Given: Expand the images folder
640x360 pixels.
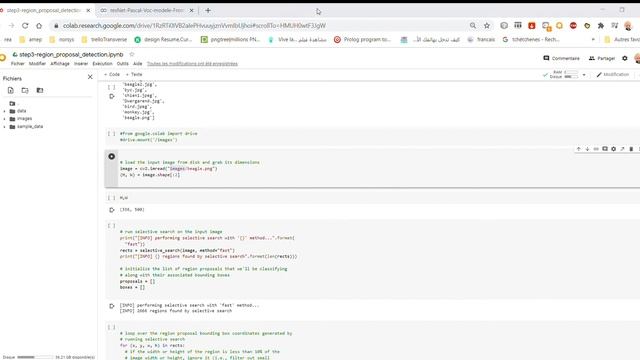Looking at the screenshot, I should coord(4,119).
